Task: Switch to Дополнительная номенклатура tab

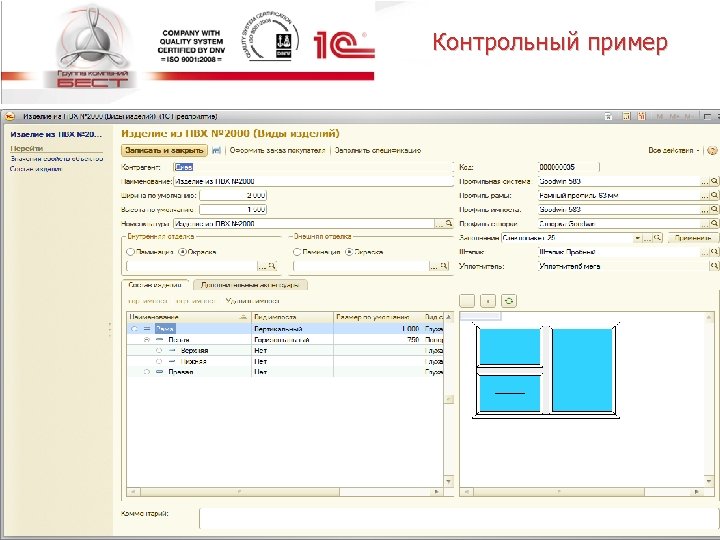Action: tap(250, 285)
